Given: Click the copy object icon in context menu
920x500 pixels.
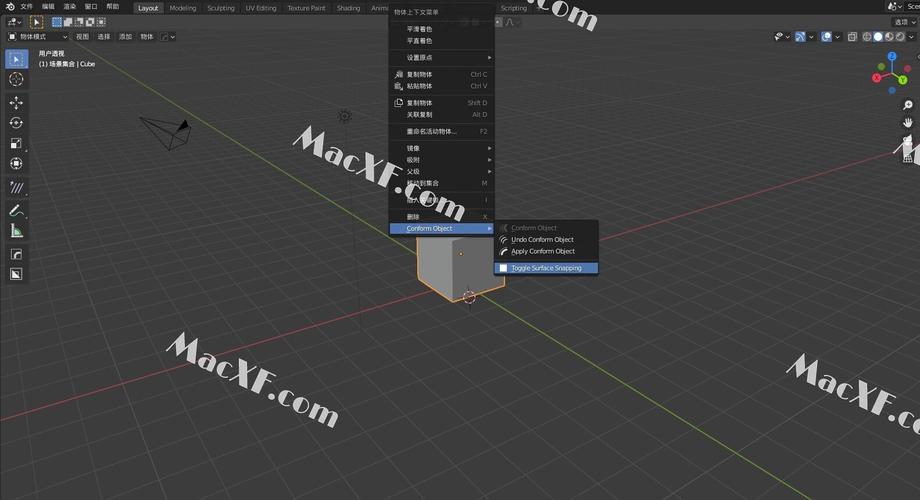Looking at the screenshot, I should point(398,75).
